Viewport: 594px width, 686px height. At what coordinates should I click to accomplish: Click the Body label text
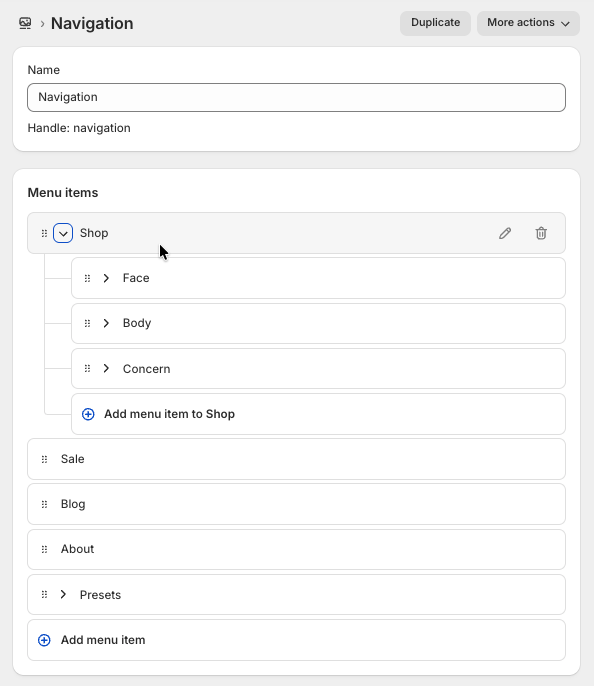[x=137, y=323]
